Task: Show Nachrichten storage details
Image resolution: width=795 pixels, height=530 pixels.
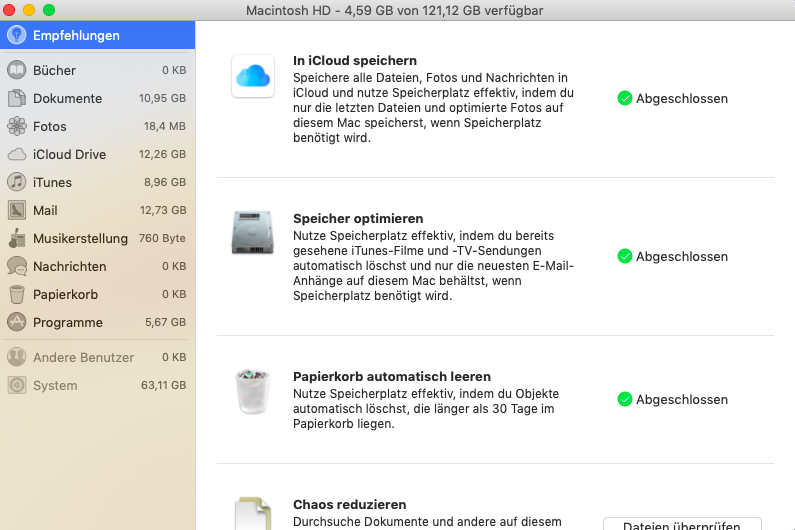Action: [x=69, y=267]
